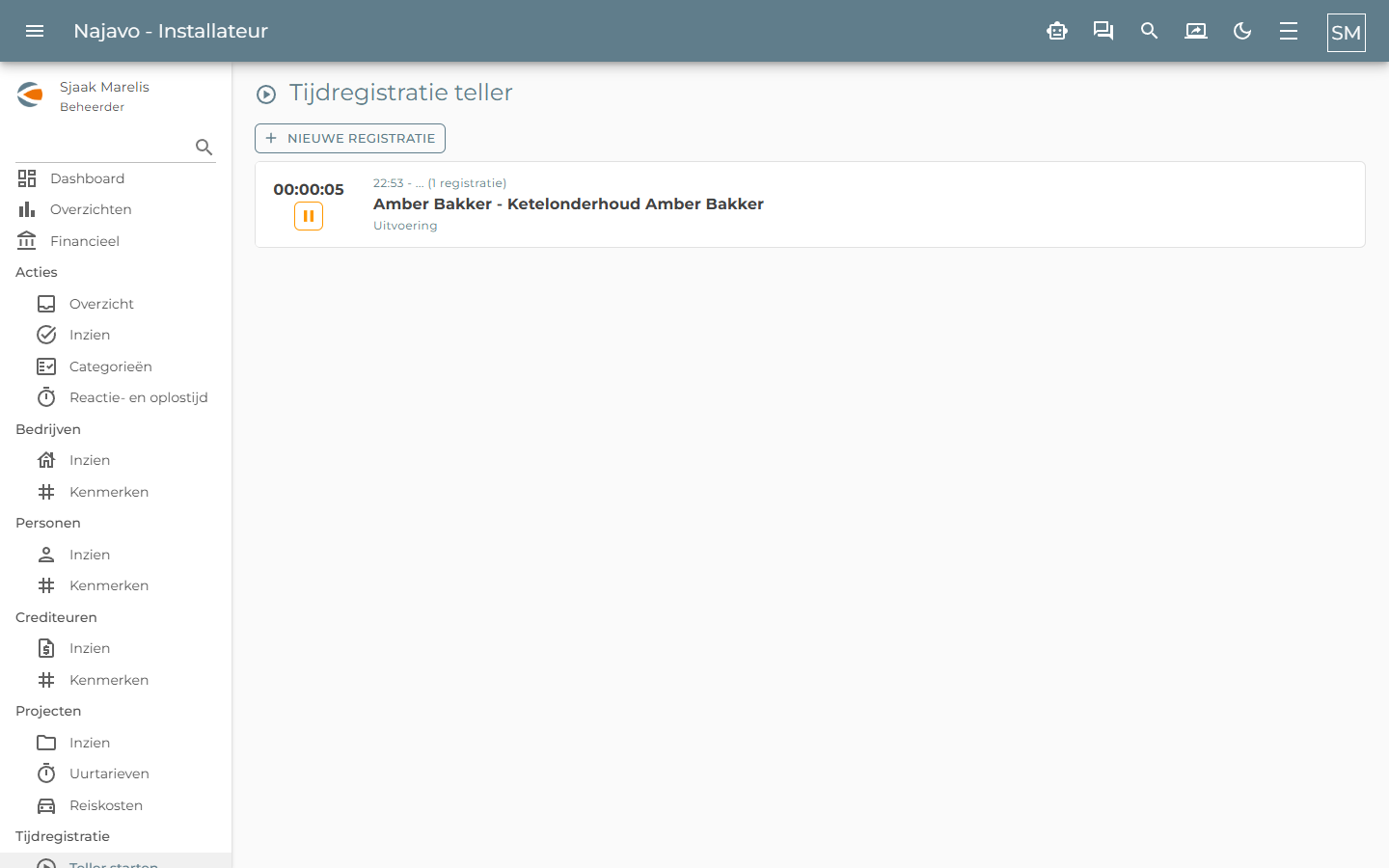
Task: Pause the running timer for Amber Bakker
Action: click(309, 216)
